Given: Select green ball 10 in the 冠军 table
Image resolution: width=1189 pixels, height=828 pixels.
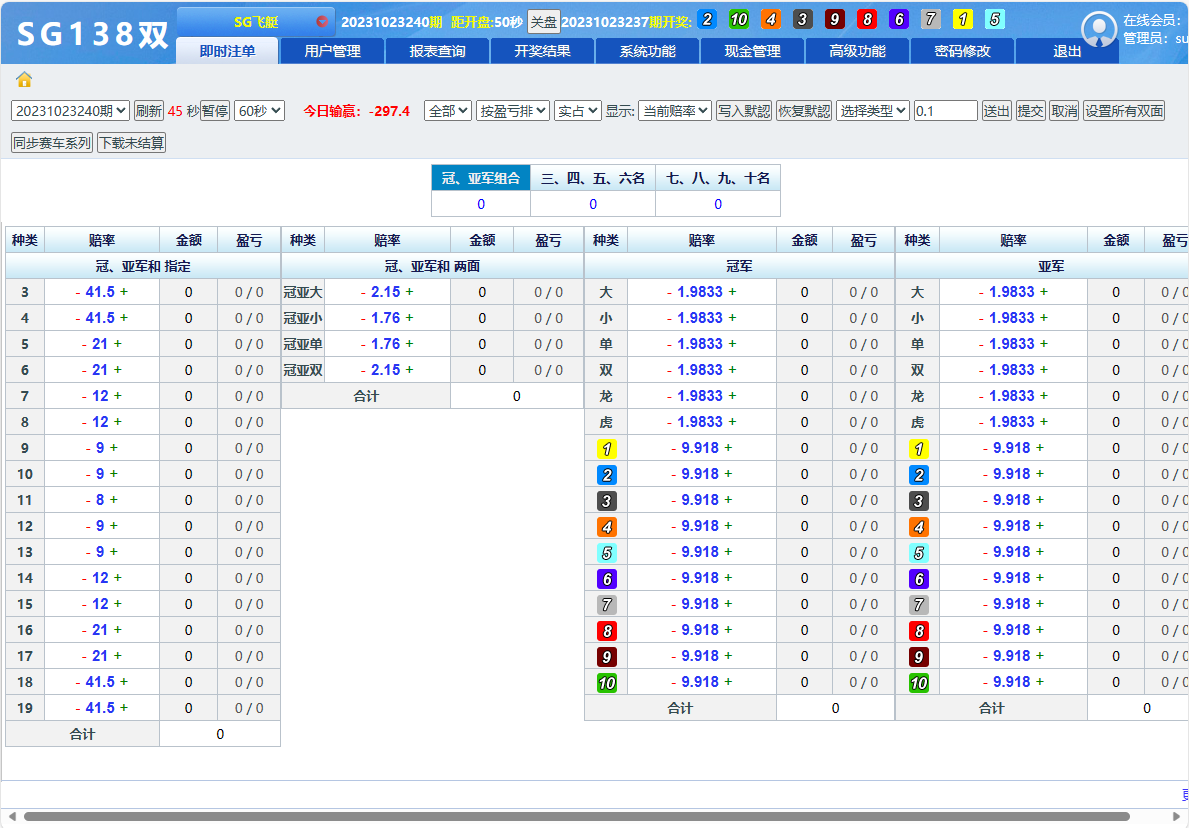Looking at the screenshot, I should pyautogui.click(x=607, y=682).
